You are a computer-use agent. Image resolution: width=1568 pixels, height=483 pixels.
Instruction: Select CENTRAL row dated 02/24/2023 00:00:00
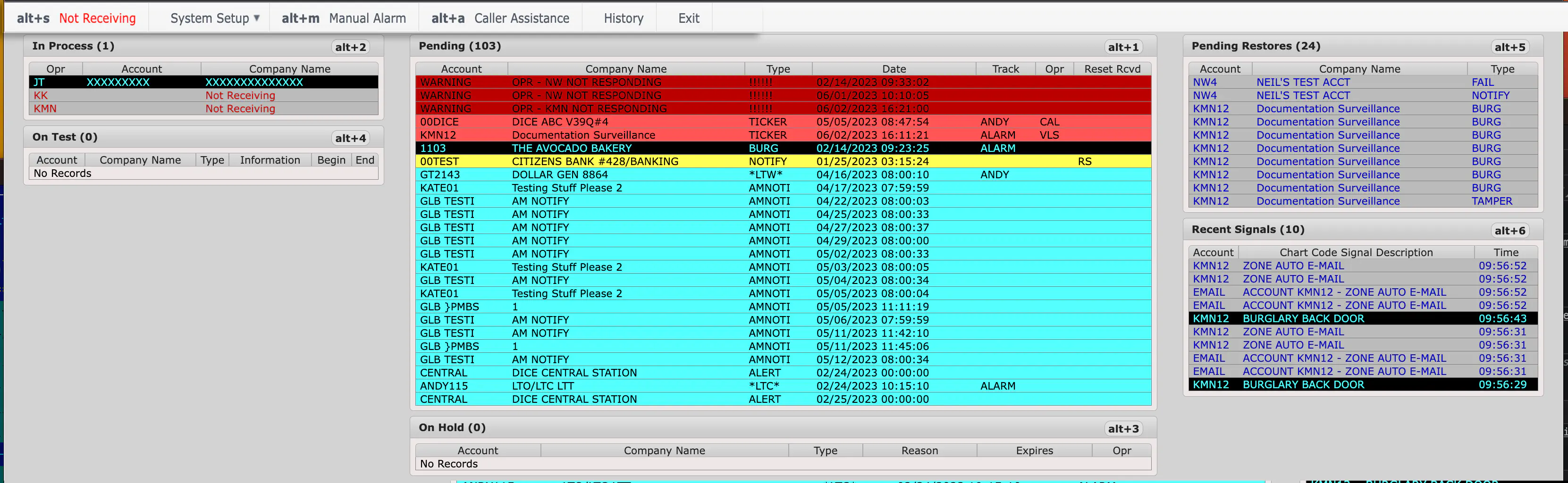784,373
